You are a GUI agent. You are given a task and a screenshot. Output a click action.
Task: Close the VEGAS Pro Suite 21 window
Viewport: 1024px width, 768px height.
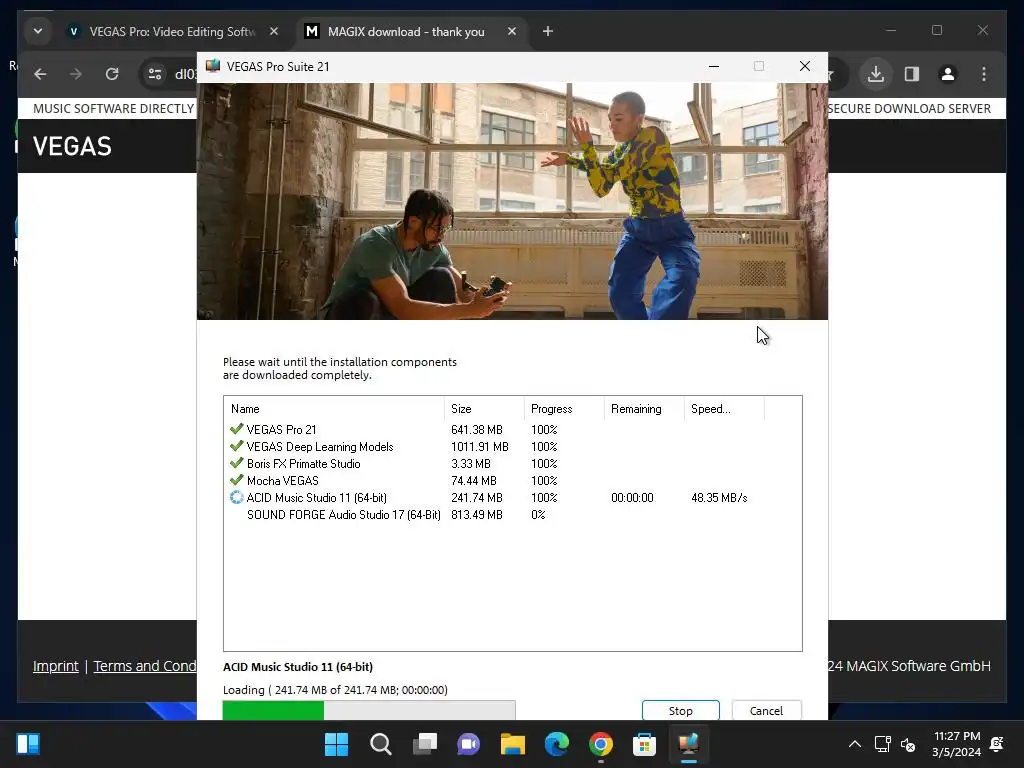[805, 67]
